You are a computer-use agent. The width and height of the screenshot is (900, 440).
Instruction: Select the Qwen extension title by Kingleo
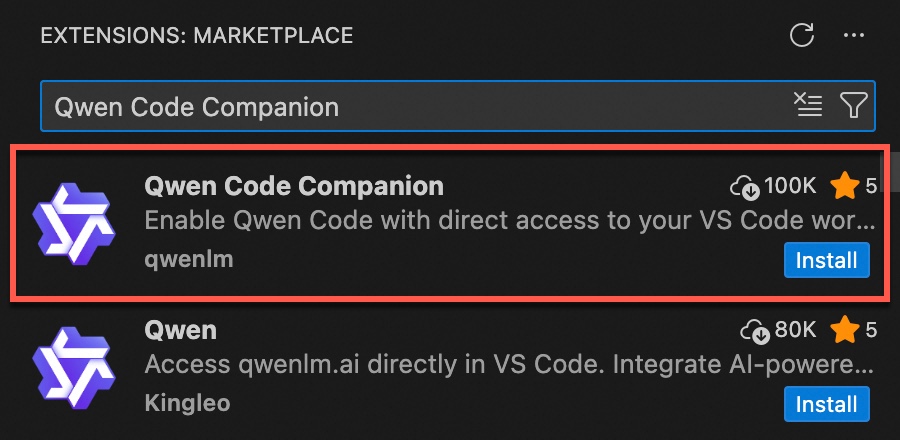[181, 330]
